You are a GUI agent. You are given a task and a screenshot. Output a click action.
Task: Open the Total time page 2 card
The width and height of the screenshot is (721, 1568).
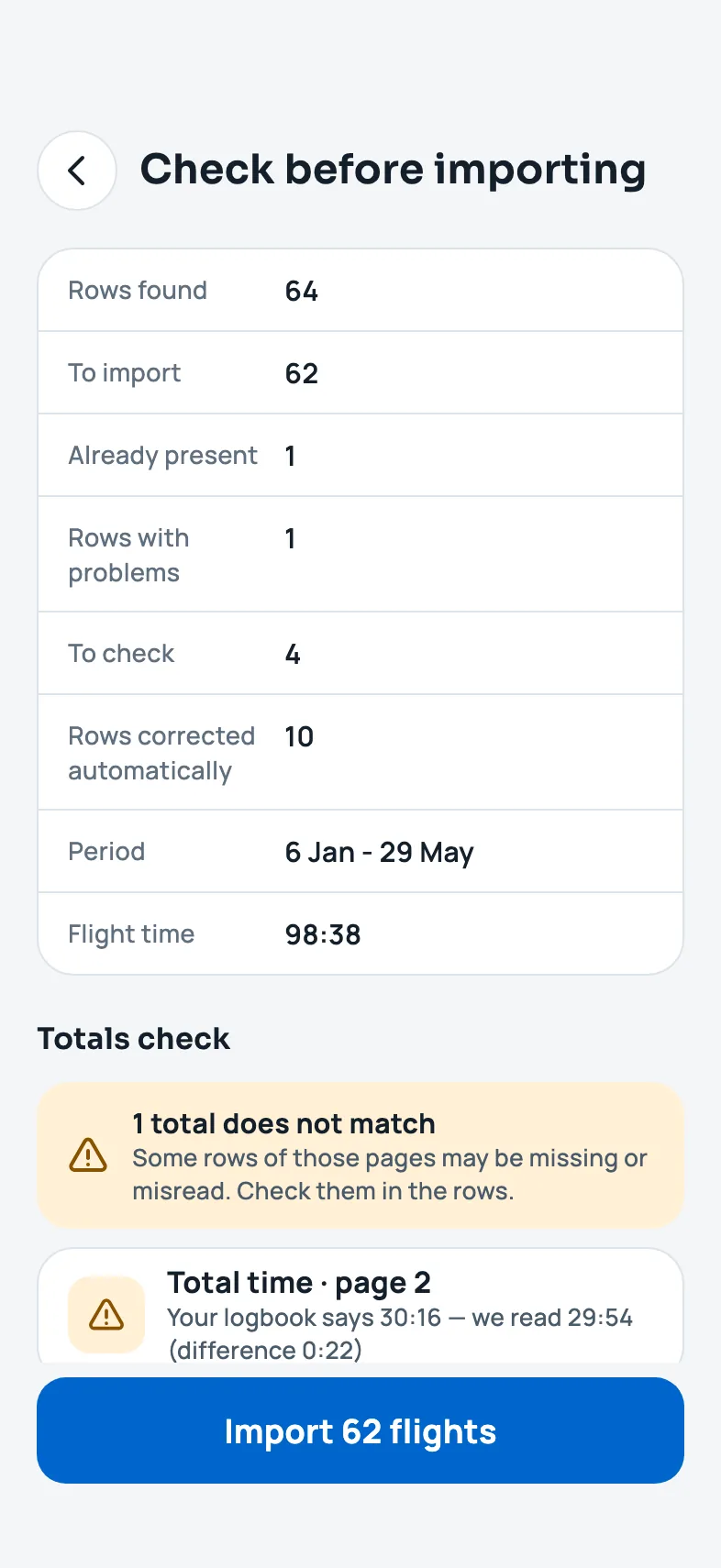coord(360,1307)
